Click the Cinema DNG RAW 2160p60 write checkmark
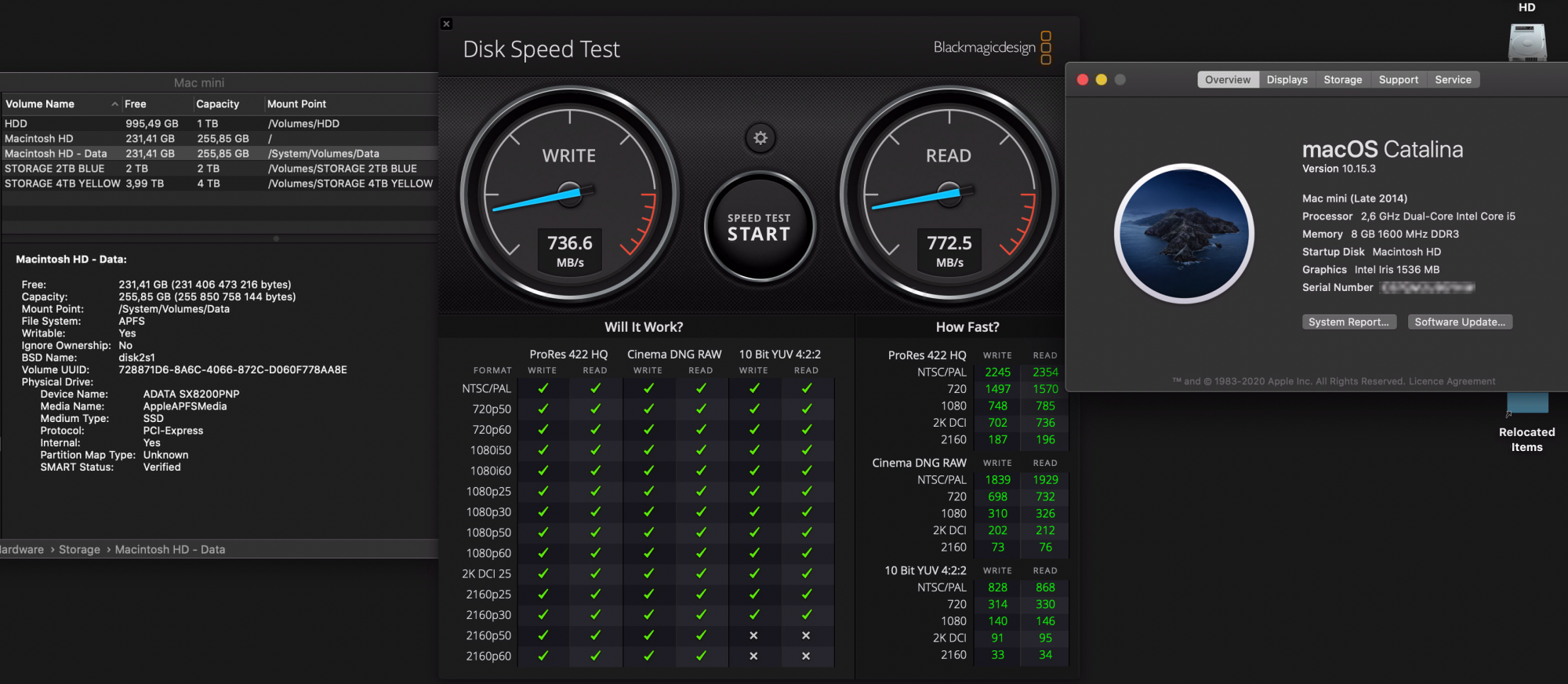Screen dimensions: 1568x684 click(648, 656)
